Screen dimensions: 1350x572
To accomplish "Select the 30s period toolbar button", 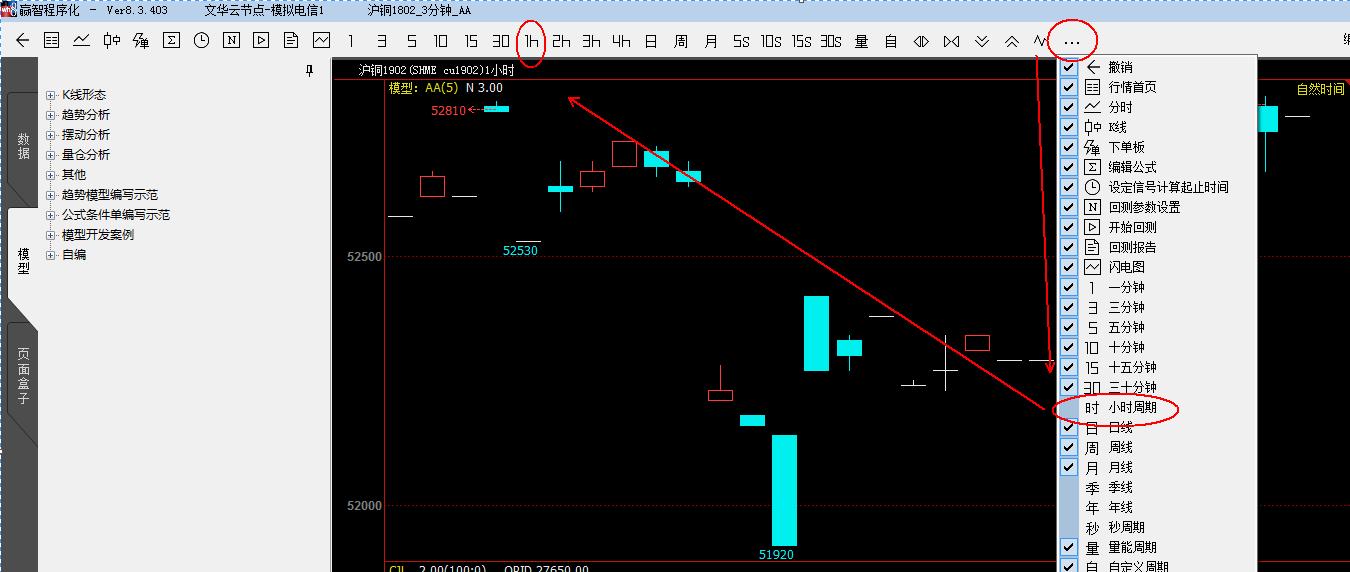I will coord(831,41).
